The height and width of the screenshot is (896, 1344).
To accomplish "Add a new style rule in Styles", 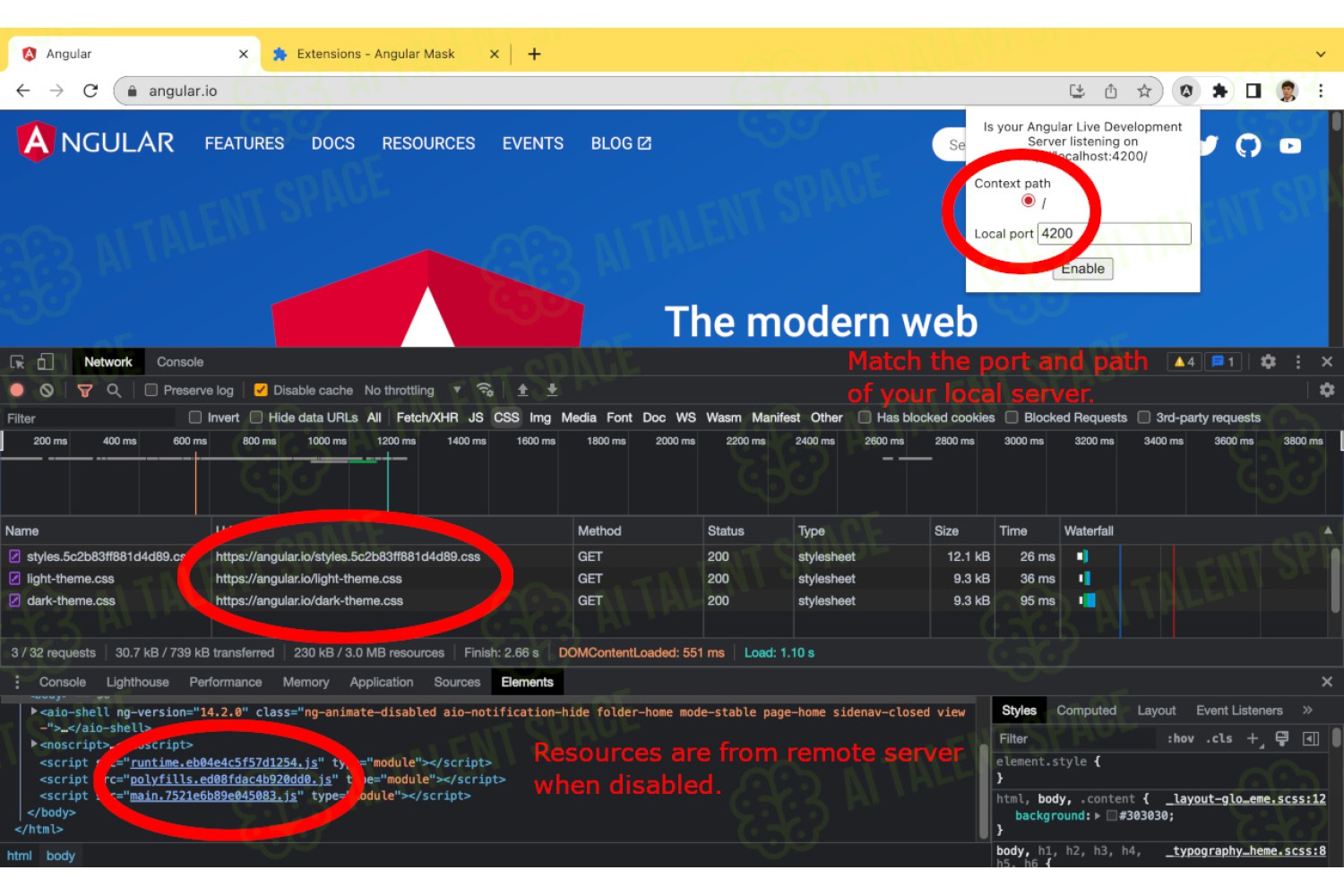I will tap(1254, 738).
